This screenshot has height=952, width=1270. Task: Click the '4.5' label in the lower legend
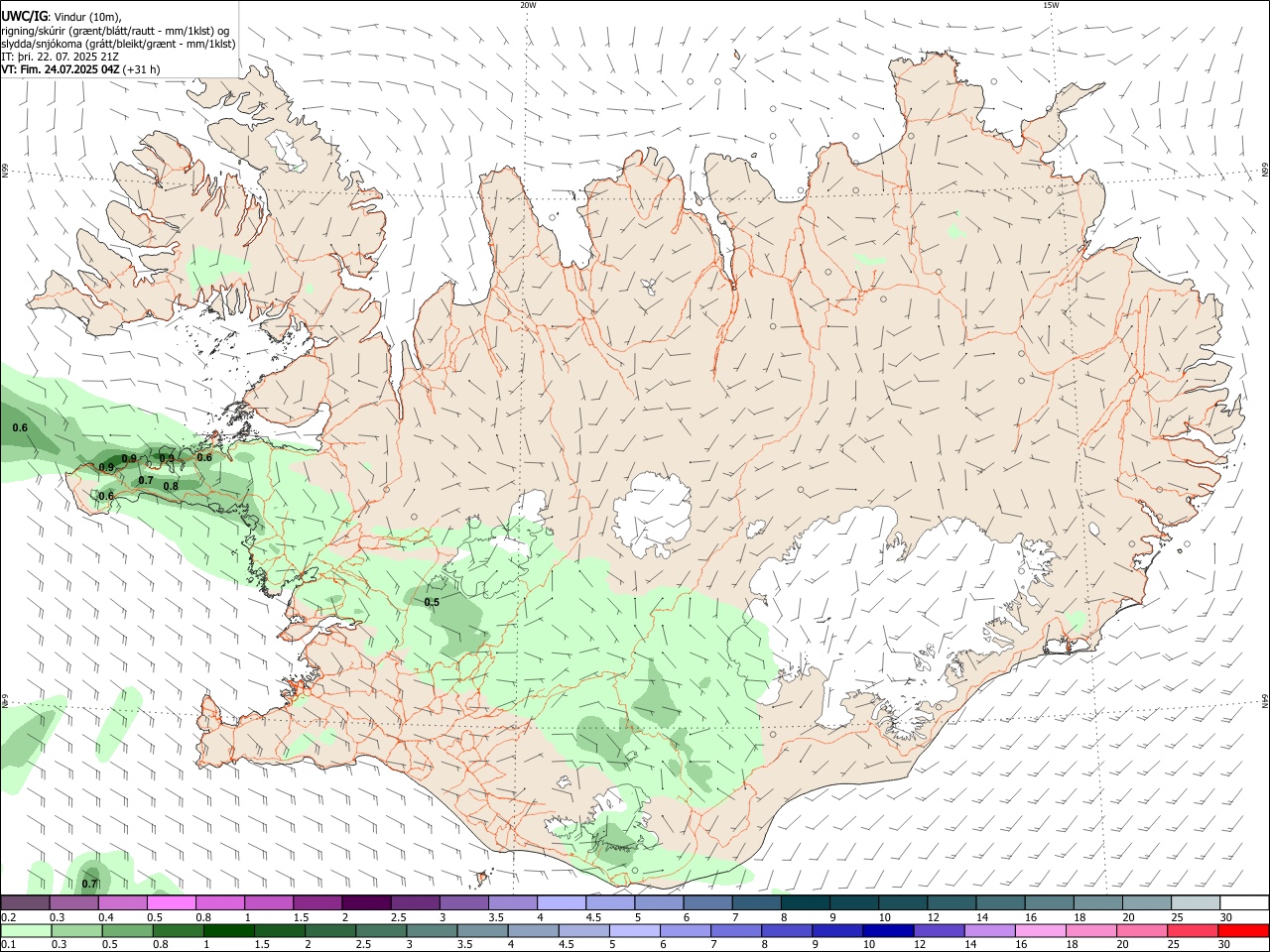click(566, 945)
